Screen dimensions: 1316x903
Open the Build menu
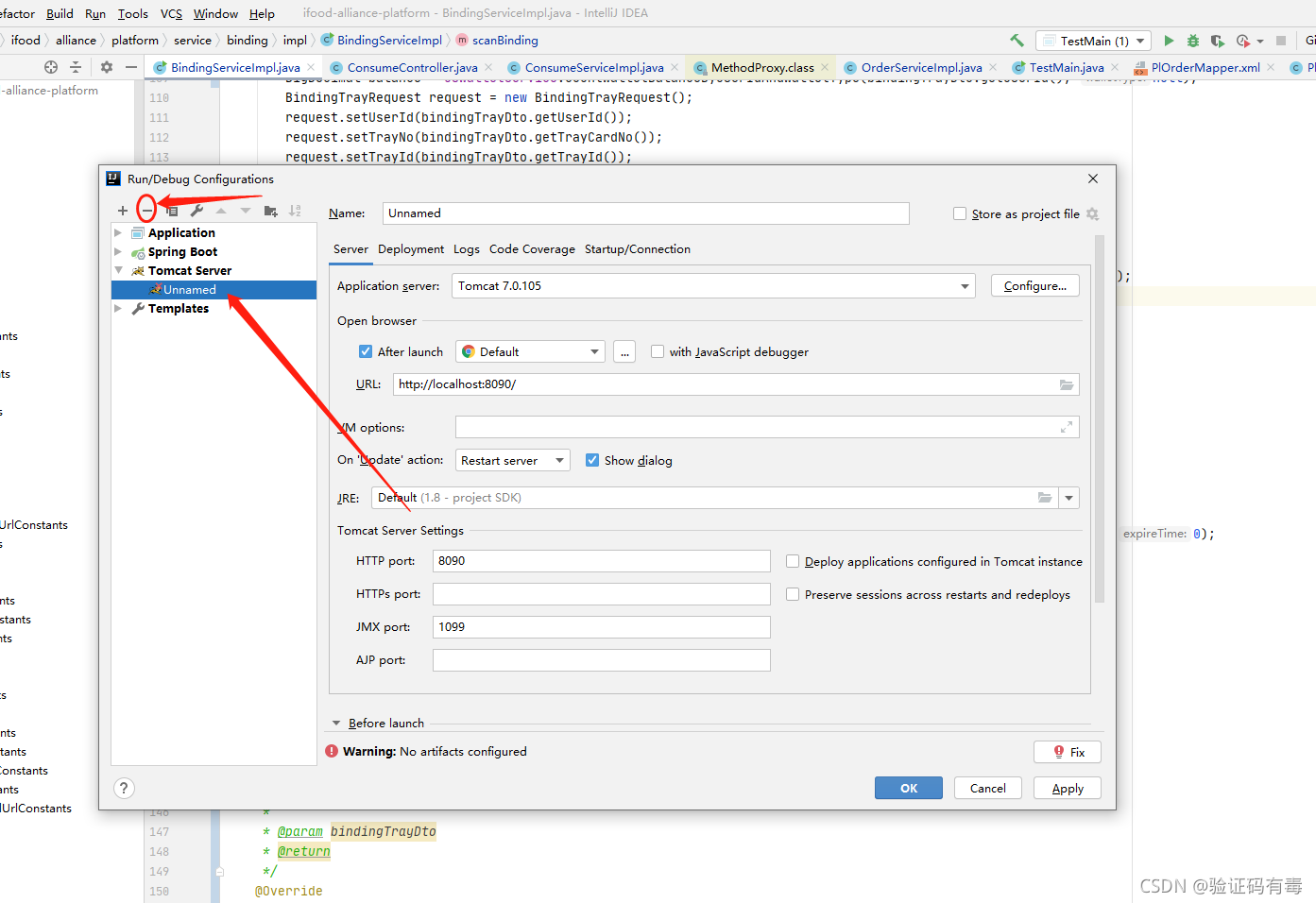(60, 13)
